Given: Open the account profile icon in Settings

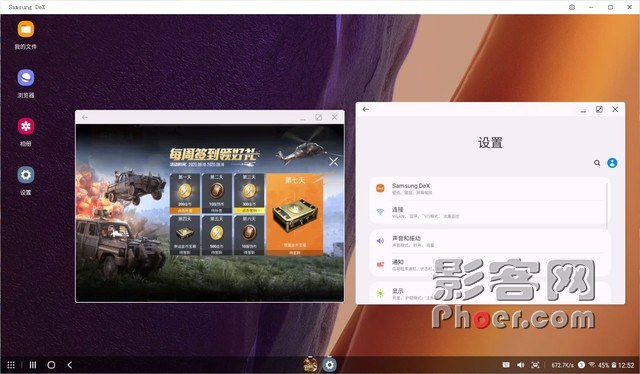Looking at the screenshot, I should pos(612,163).
